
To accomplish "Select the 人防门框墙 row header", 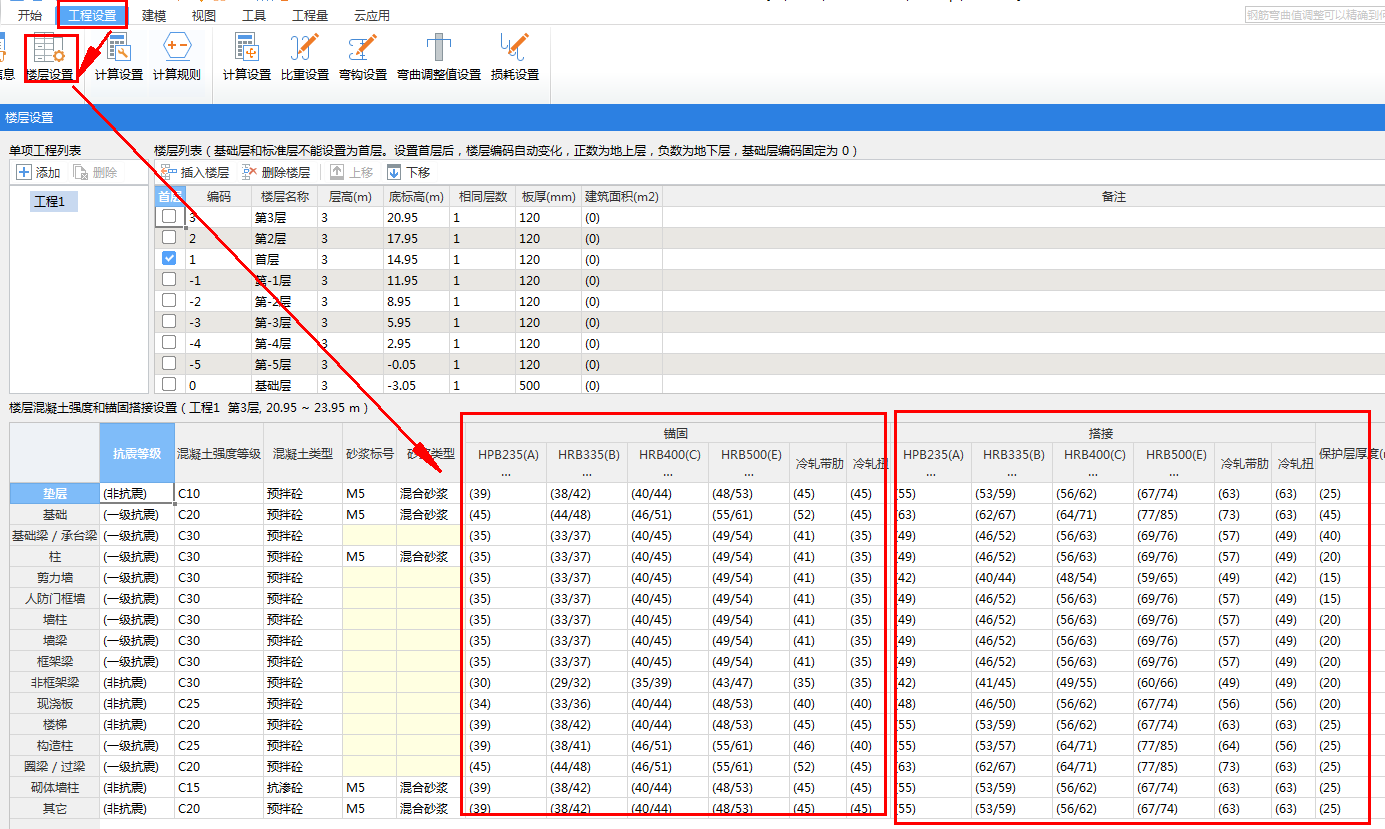I will [x=55, y=598].
